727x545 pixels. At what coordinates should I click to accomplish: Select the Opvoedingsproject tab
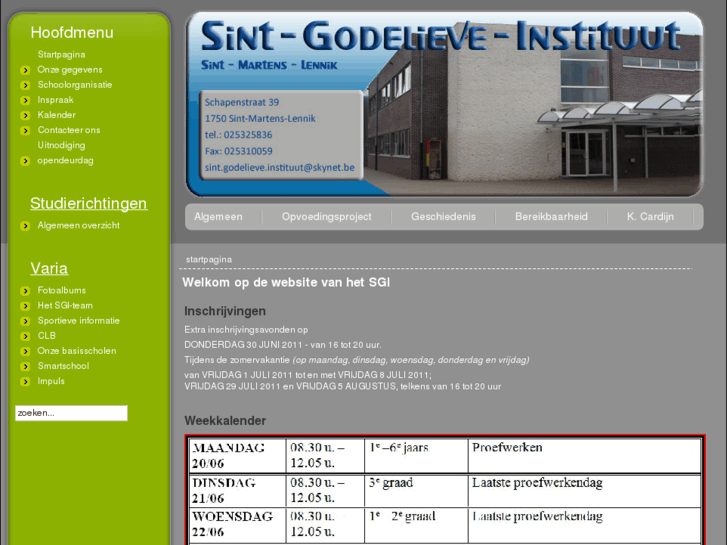point(326,217)
